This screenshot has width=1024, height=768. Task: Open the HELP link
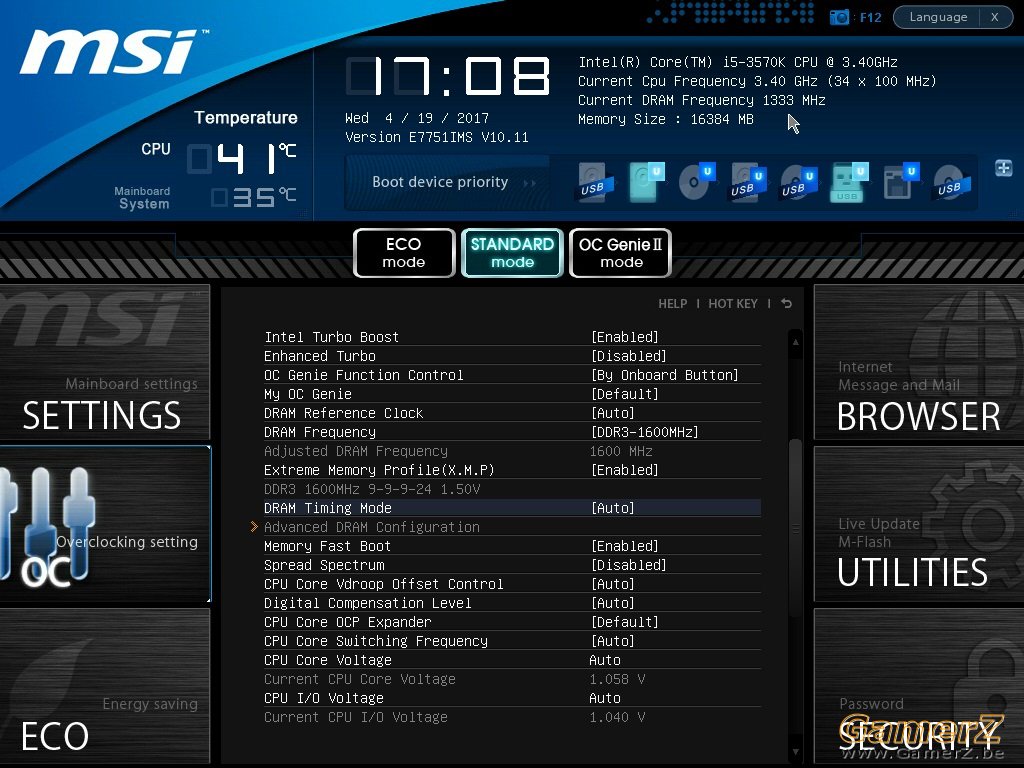point(673,304)
